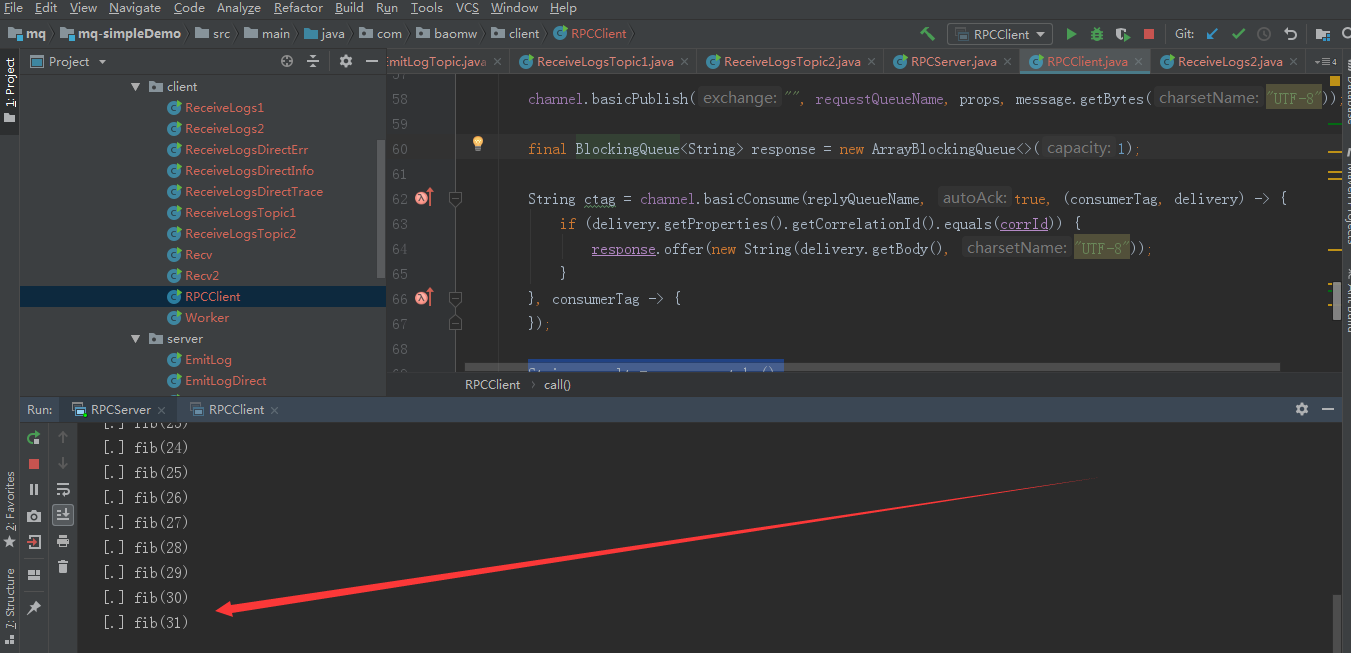Viewport: 1351px width, 653px height.
Task: Click the Up the Stack Trace arrow
Action: coord(63,437)
